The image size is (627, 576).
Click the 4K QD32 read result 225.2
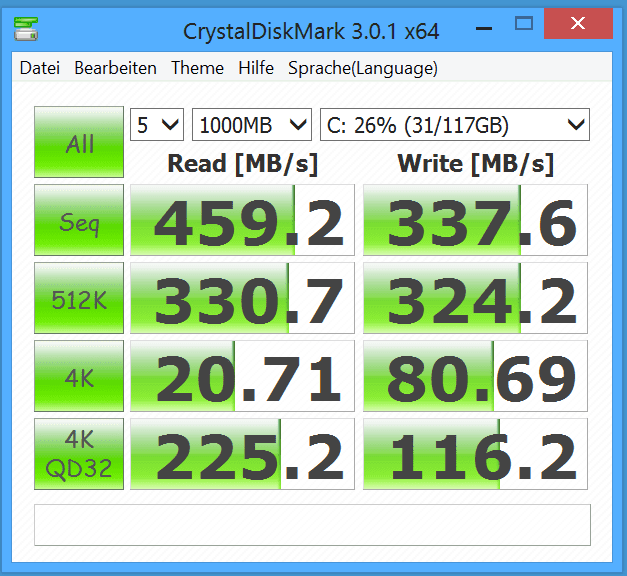(242, 454)
